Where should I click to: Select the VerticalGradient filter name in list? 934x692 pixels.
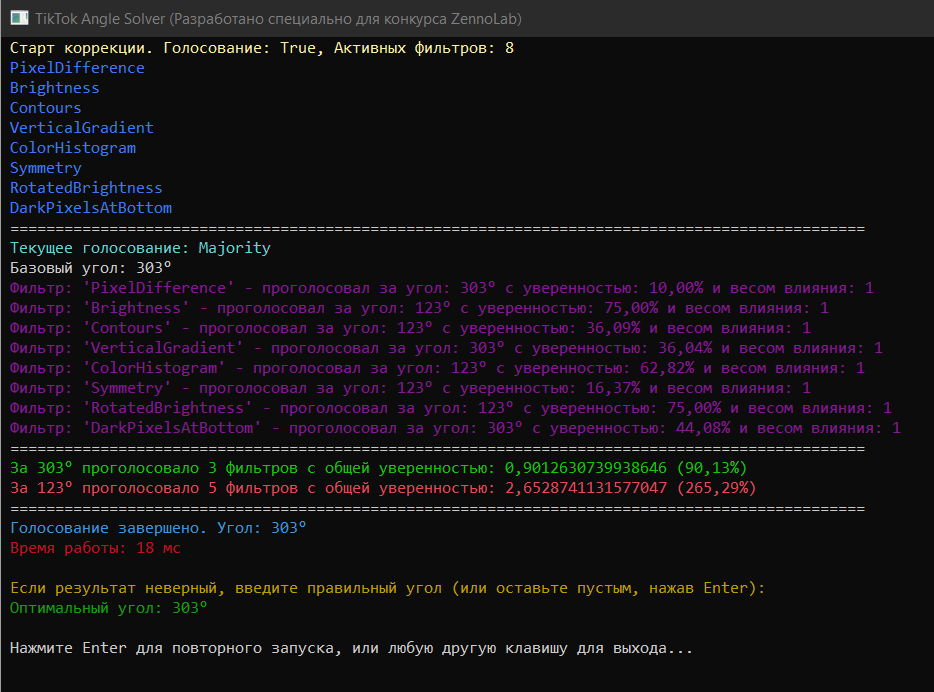(x=82, y=128)
